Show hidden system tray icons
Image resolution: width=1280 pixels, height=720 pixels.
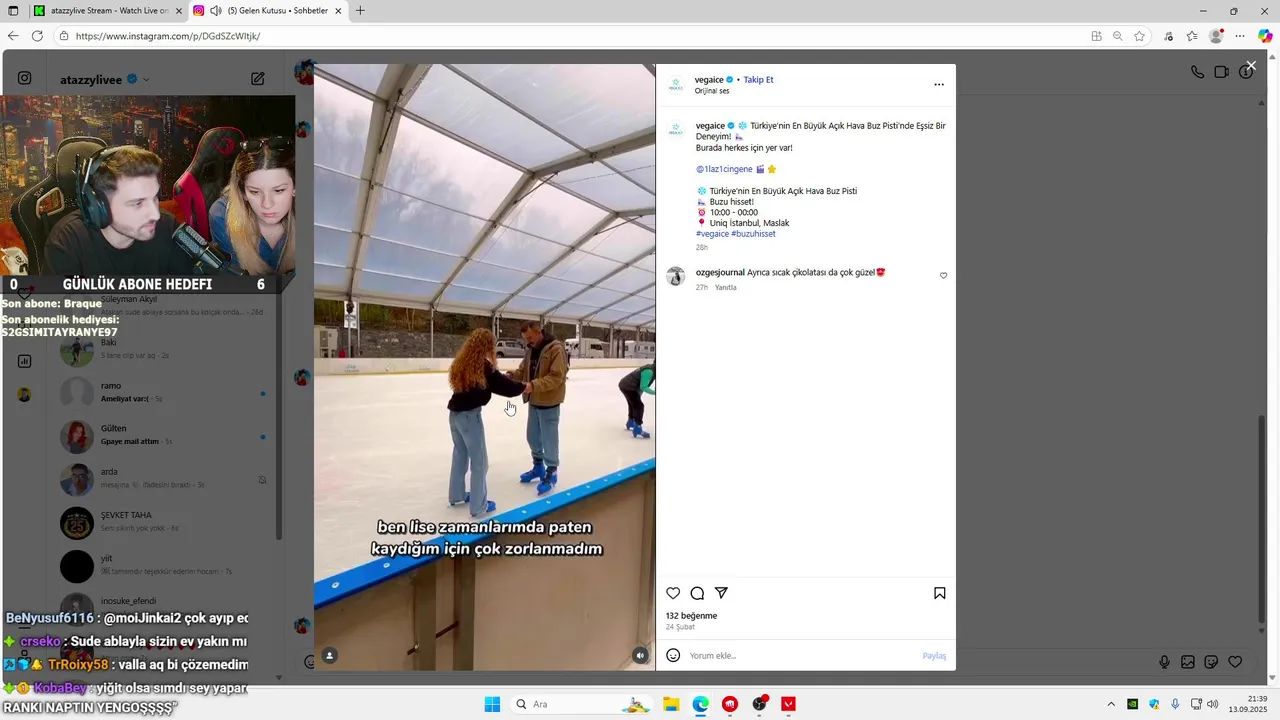1110,704
